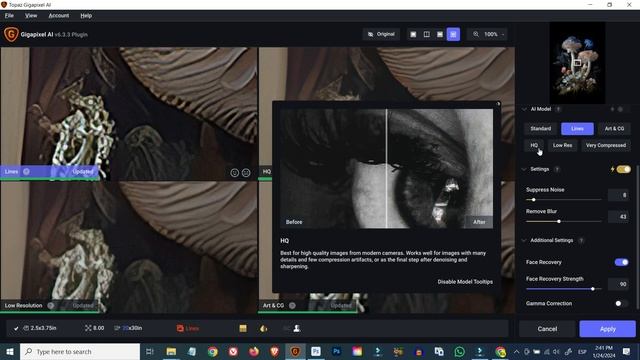Select the Standard AI model

tap(540, 129)
